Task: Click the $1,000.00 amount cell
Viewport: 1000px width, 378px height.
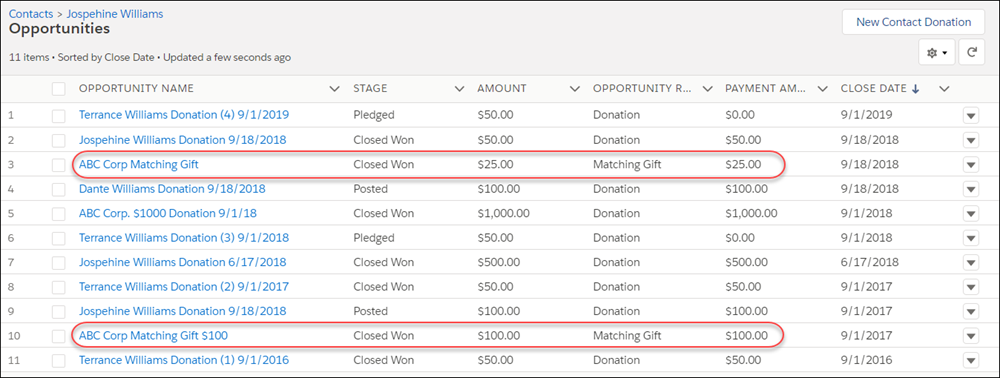Action: (503, 214)
